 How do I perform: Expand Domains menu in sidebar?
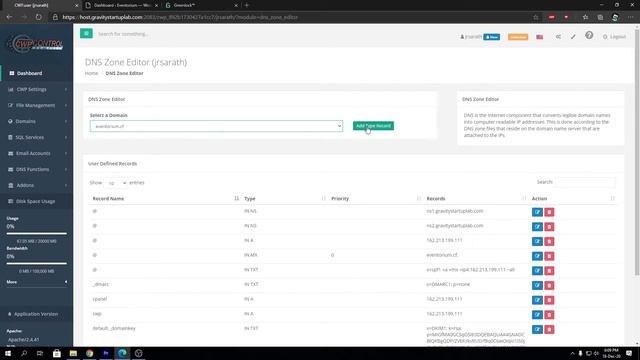coord(37,121)
